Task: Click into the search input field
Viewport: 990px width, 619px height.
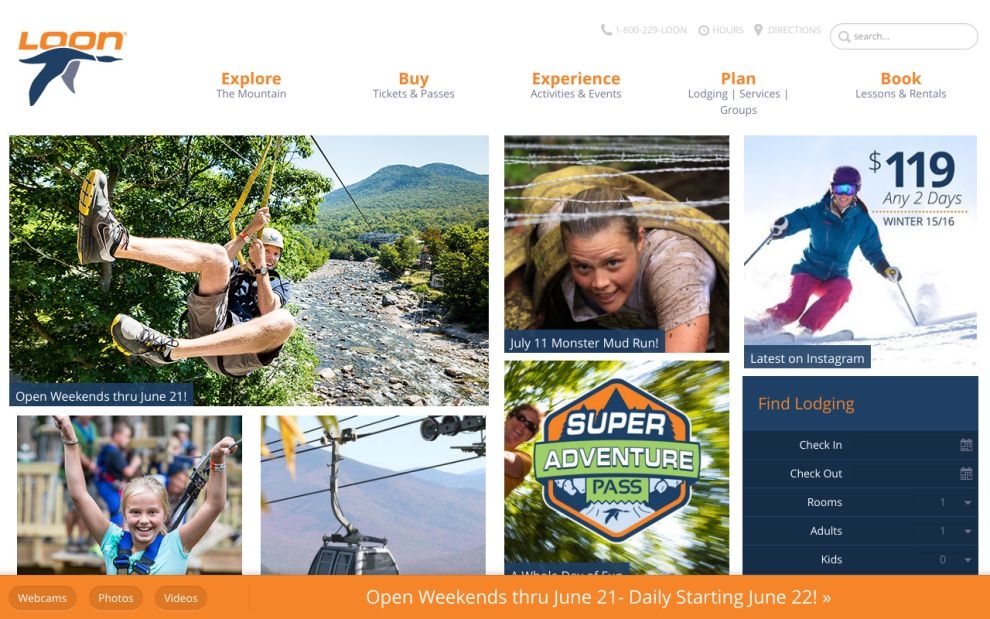Action: 904,37
